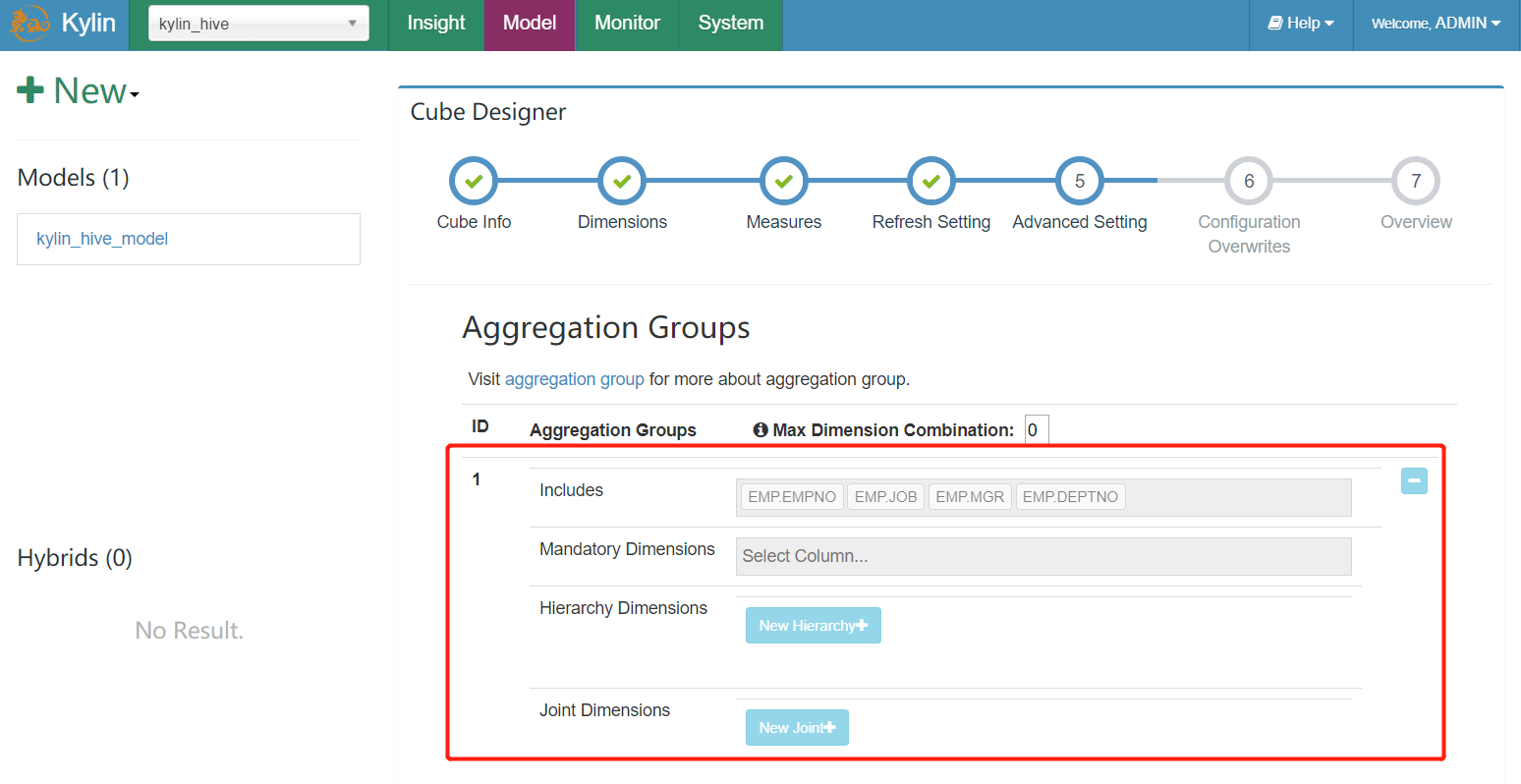Go to Dimensions step circle

(x=622, y=181)
